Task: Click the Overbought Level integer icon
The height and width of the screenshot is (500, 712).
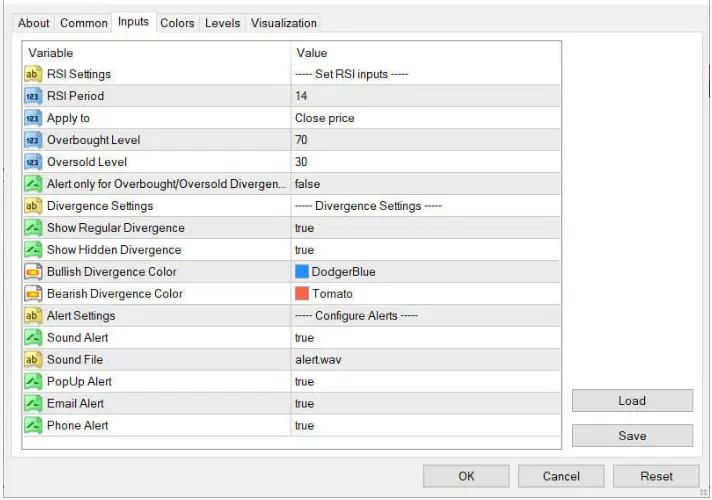Action: click(x=32, y=140)
